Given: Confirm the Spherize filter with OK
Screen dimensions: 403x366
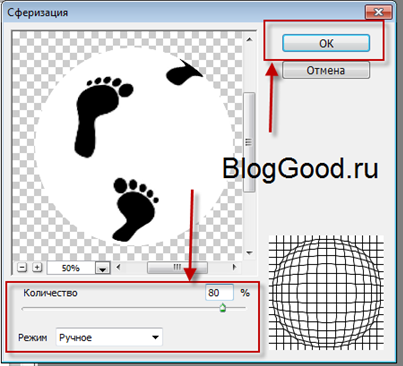Looking at the screenshot, I should (326, 43).
